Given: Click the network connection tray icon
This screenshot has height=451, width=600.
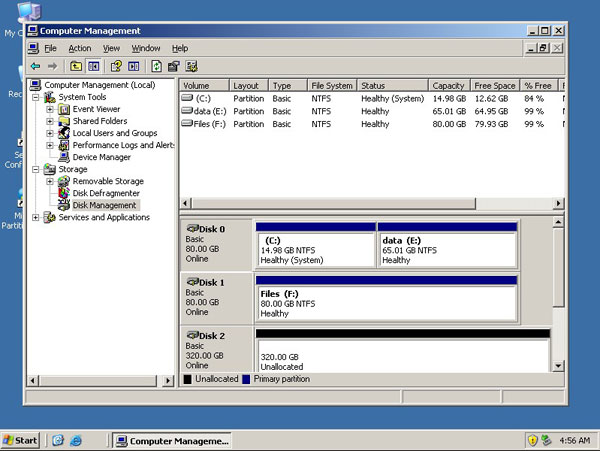Looking at the screenshot, I should coord(546,441).
